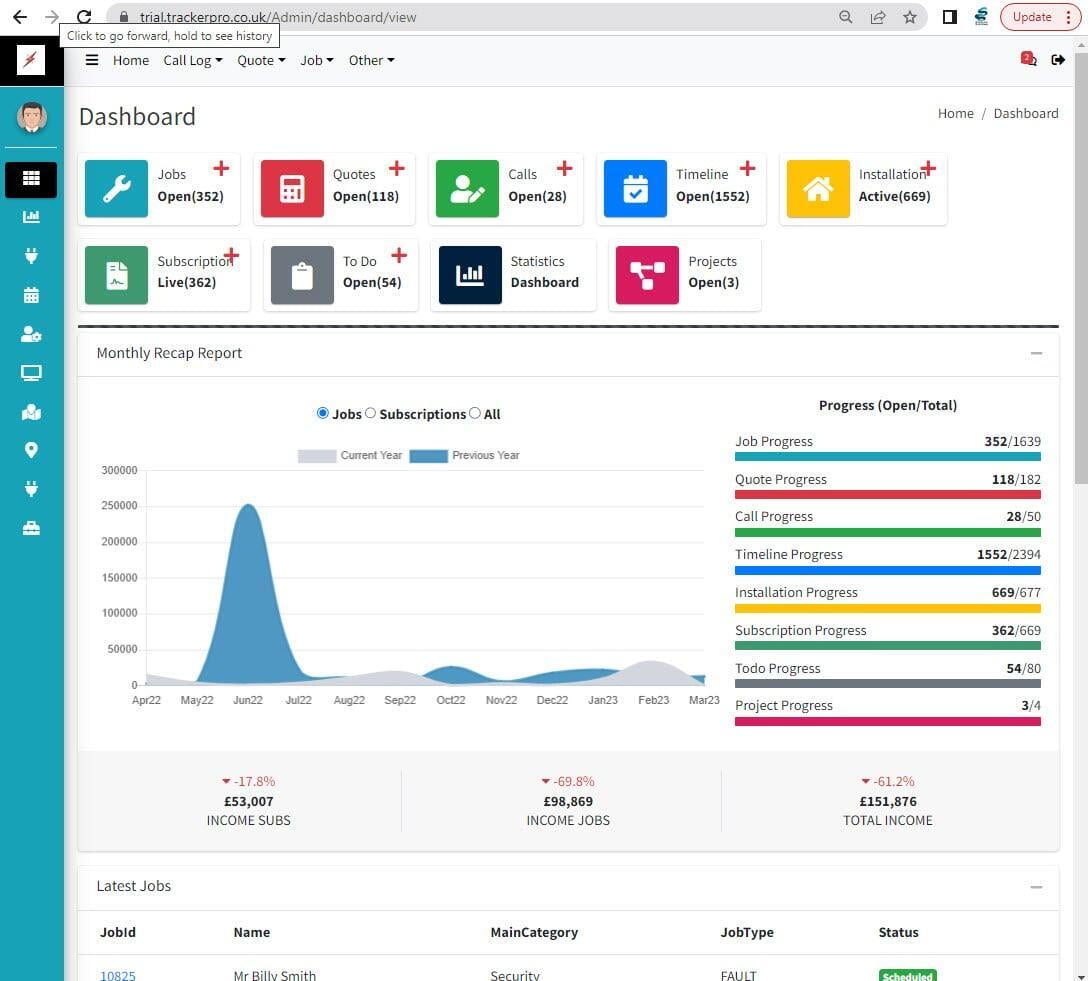Open the pink Projects diagram icon
The width and height of the screenshot is (1088, 981).
pos(647,275)
